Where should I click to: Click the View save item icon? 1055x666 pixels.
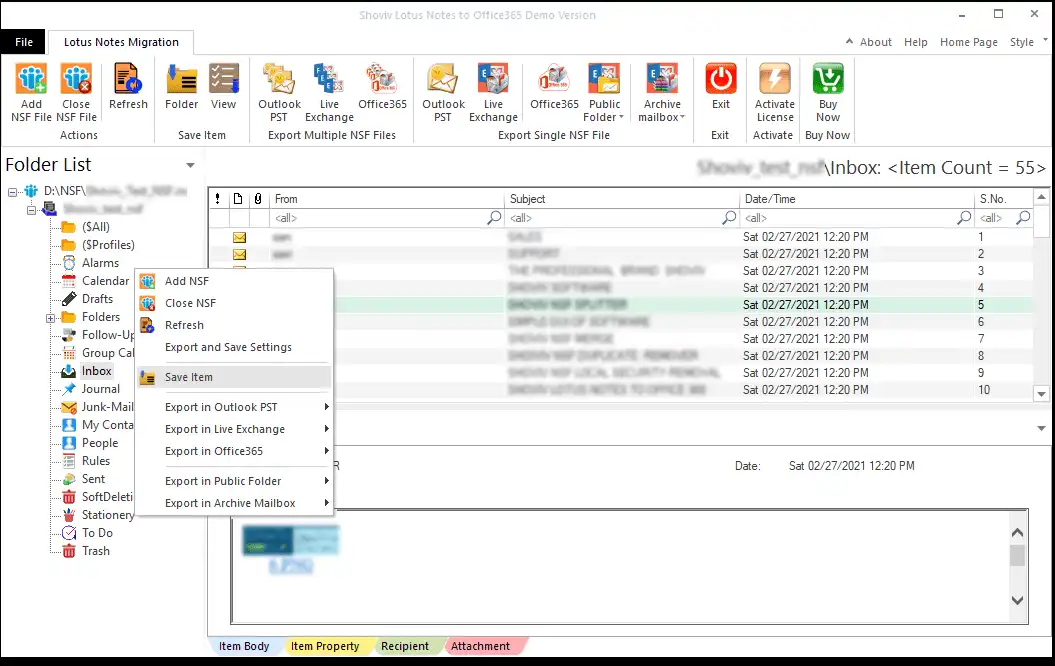(x=223, y=86)
